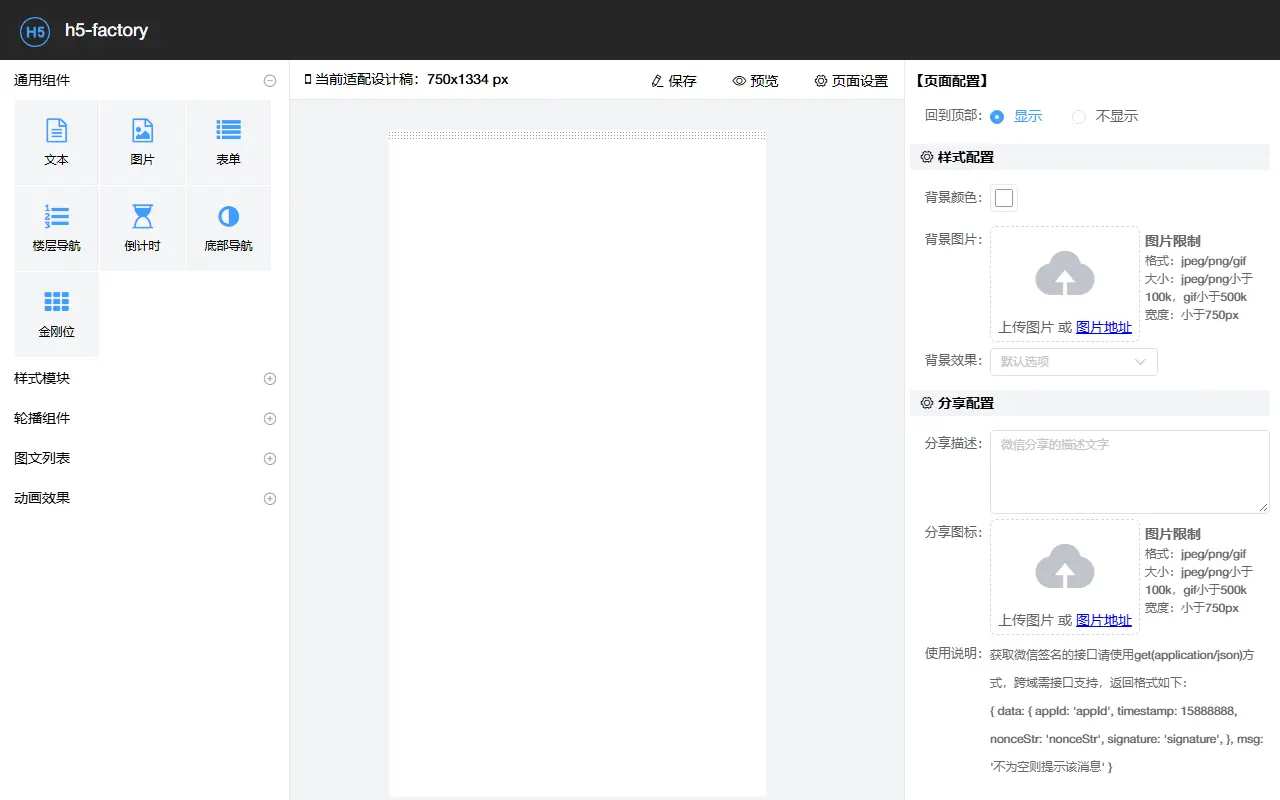Expand the 轮播组件 section

click(270, 419)
